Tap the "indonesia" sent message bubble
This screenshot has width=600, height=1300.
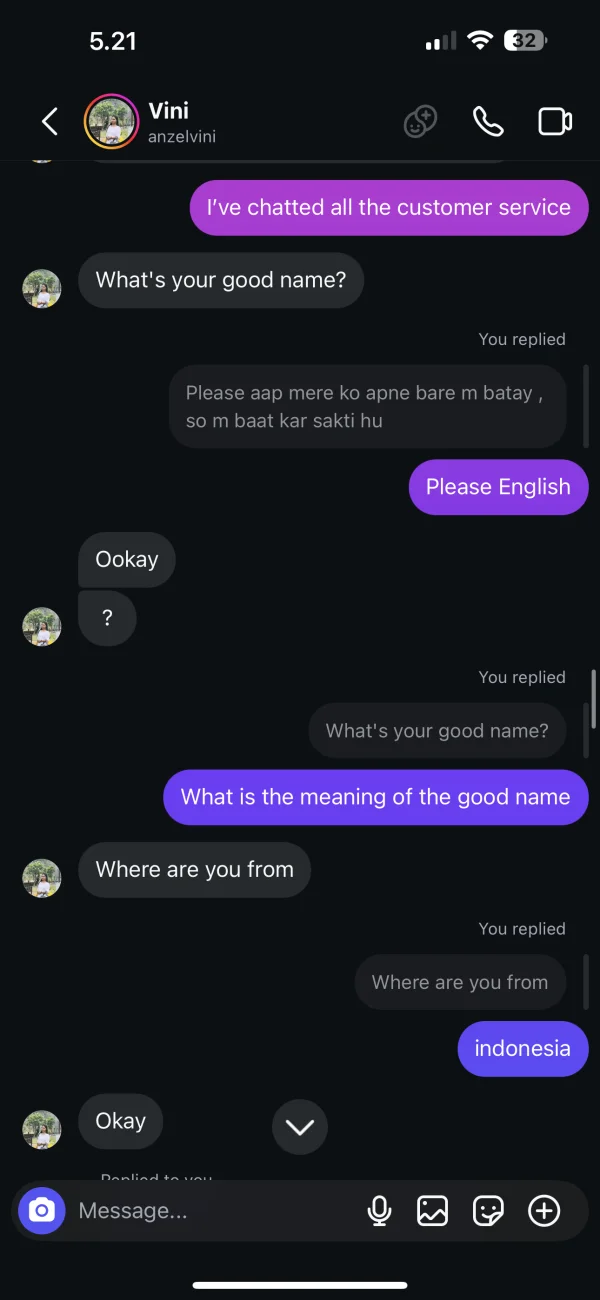tap(522, 1049)
